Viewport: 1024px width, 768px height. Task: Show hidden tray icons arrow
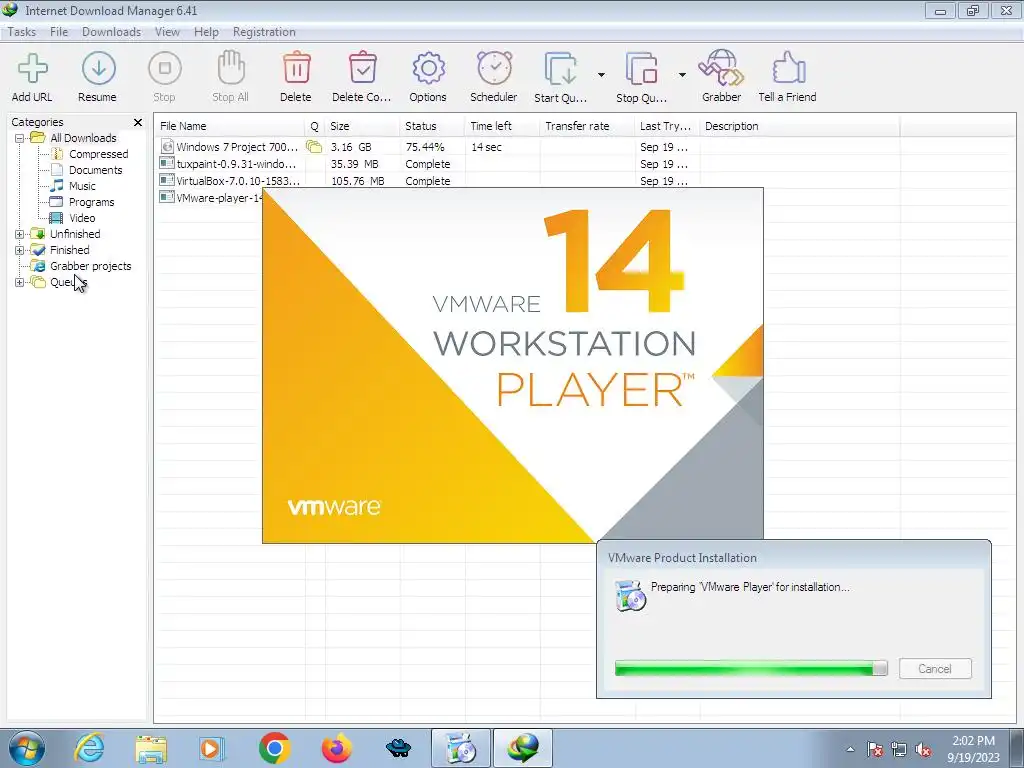850,750
